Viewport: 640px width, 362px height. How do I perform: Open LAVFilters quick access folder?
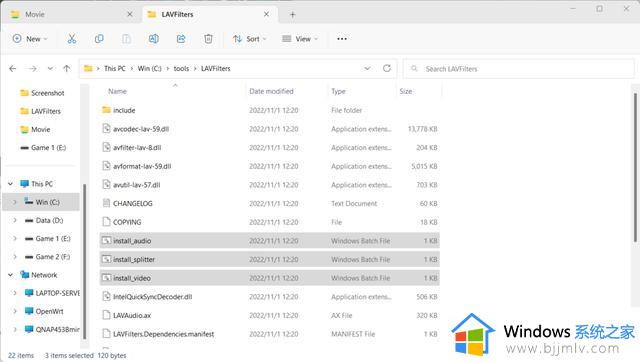tap(41, 111)
